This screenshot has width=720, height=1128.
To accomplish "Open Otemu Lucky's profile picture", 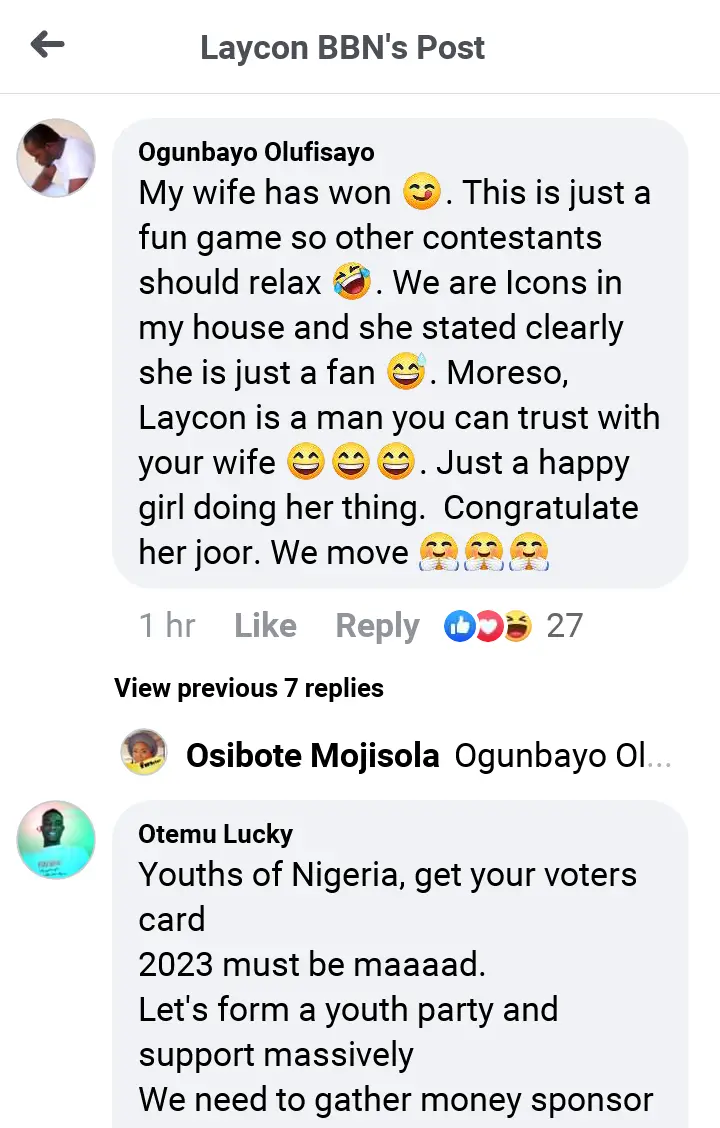I will 56,839.
